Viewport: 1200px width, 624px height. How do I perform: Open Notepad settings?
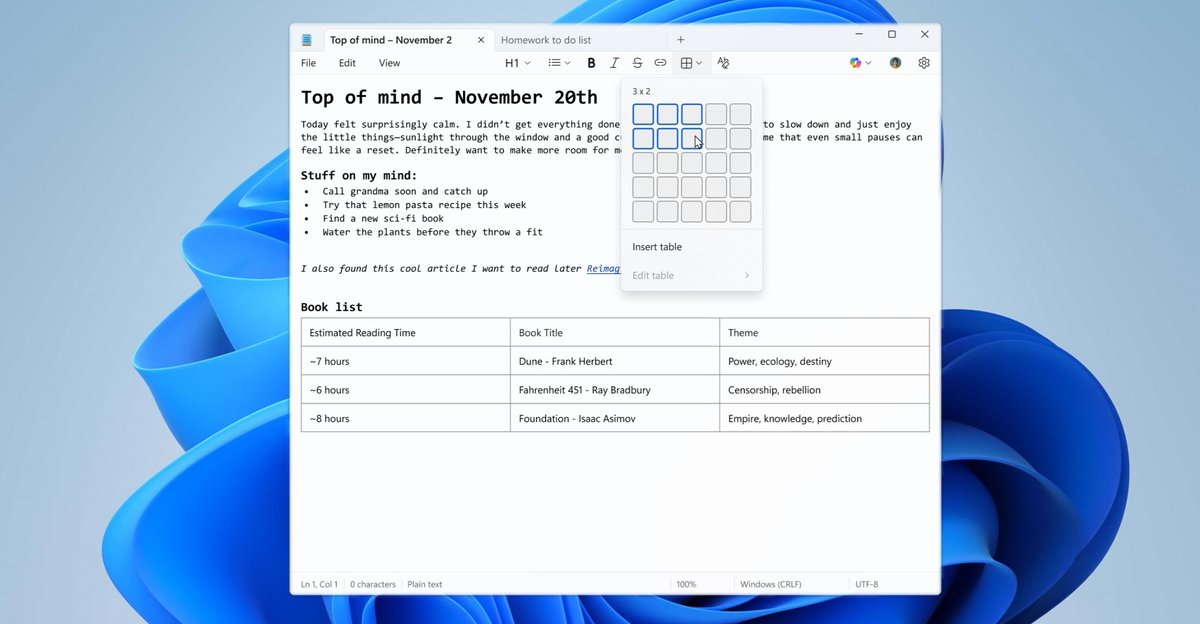[923, 62]
